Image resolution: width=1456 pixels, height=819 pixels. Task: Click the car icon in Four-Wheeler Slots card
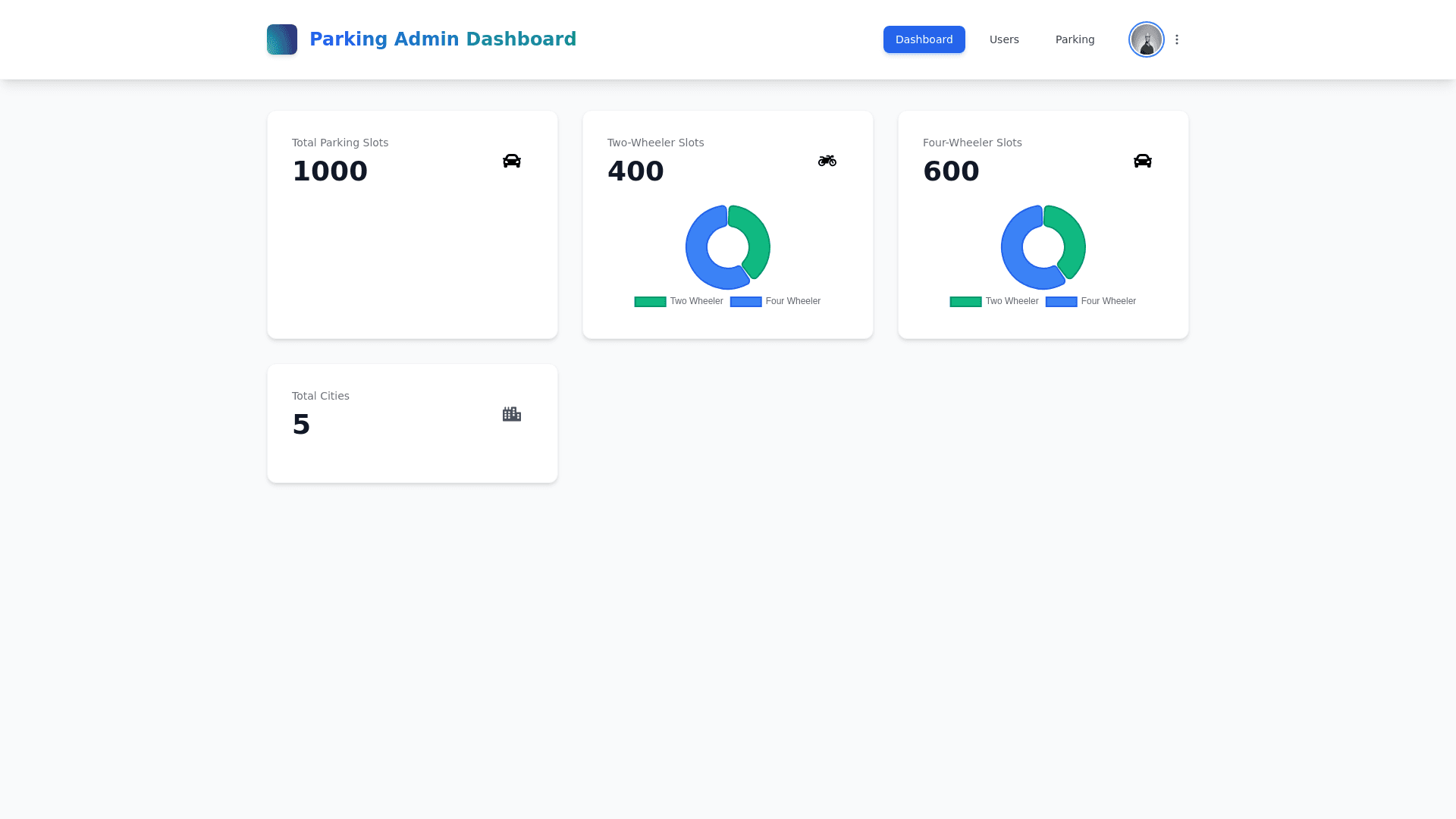(x=1142, y=161)
